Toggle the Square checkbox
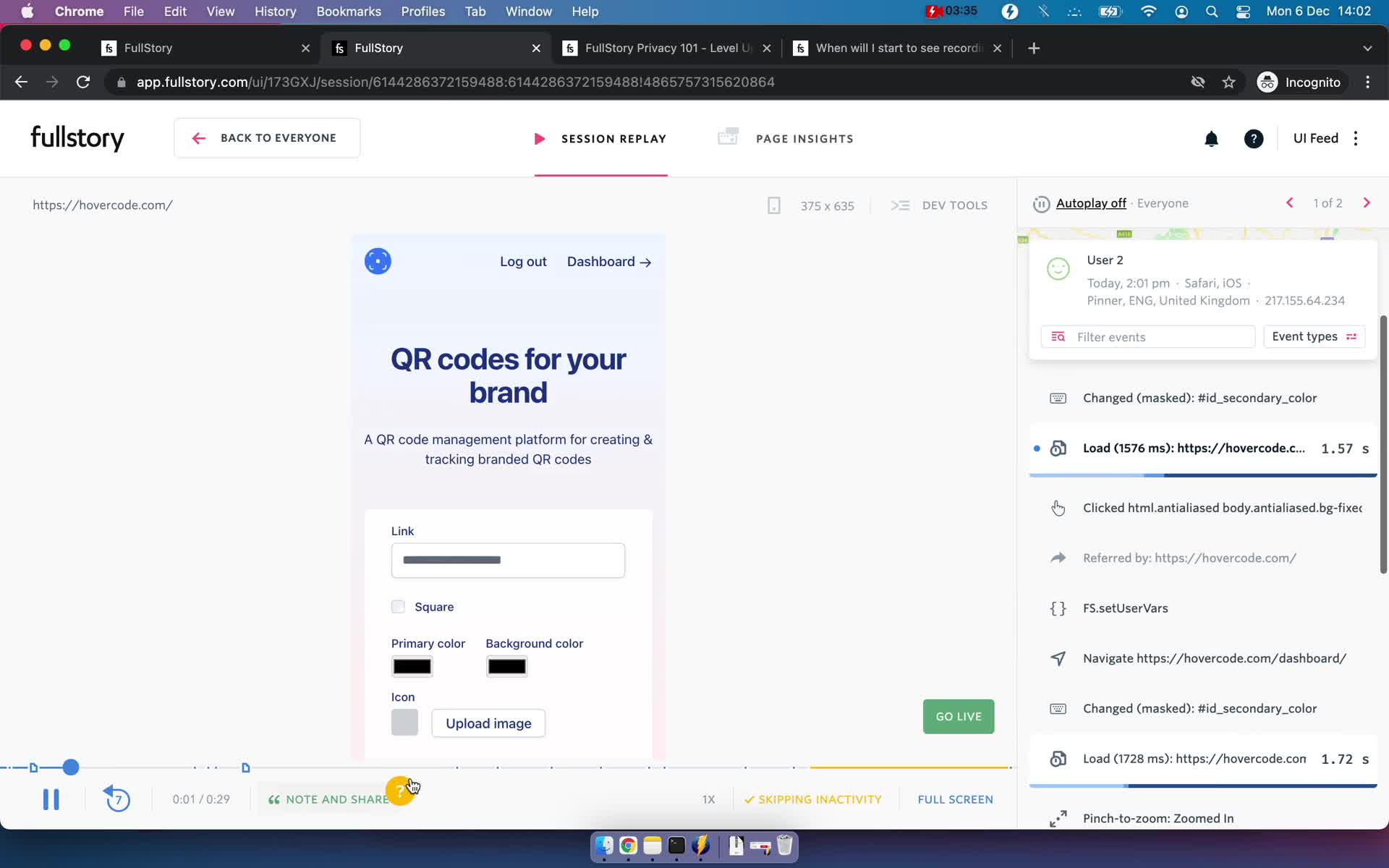 pos(397,606)
